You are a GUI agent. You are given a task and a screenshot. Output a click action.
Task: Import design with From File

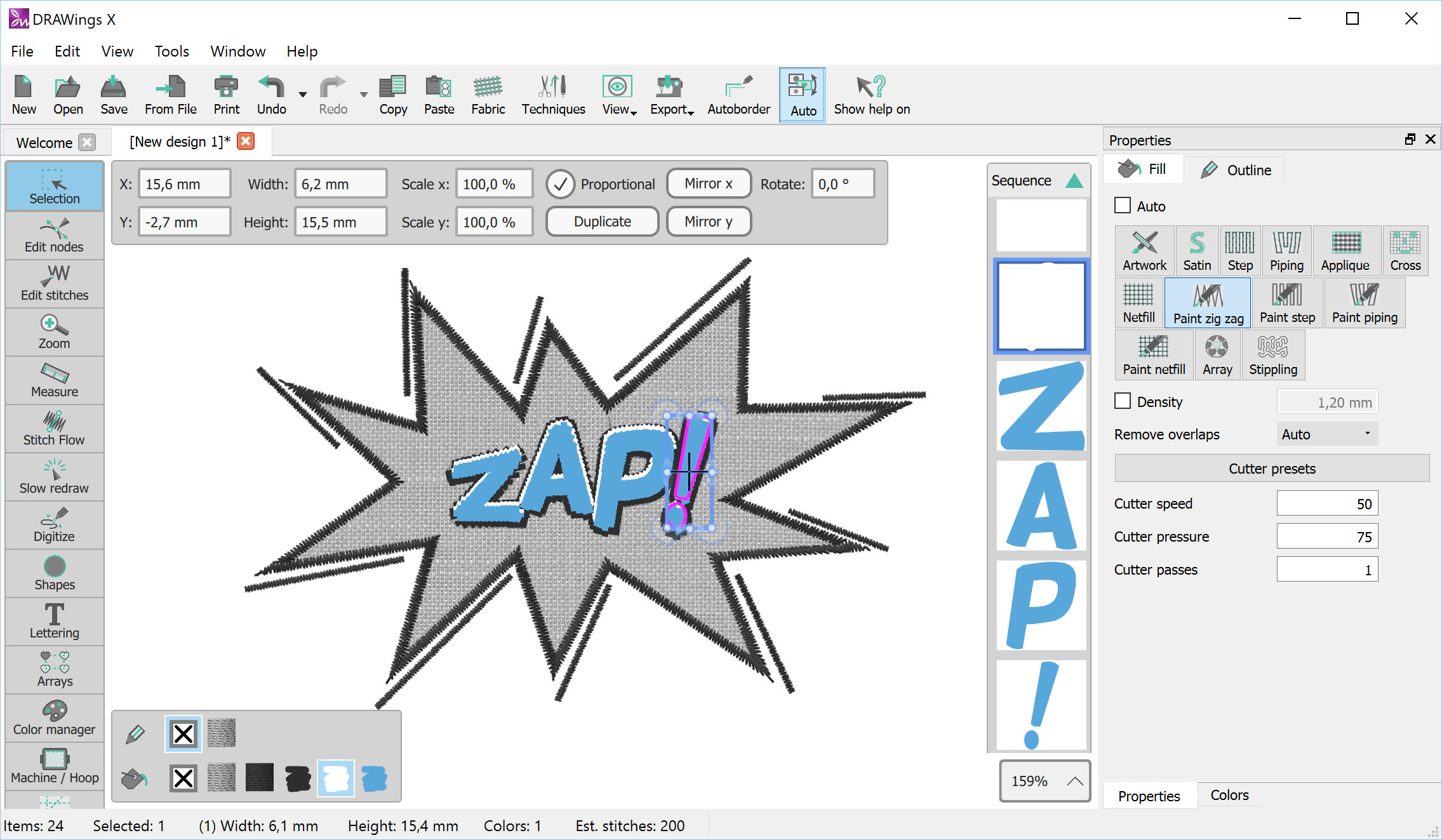pyautogui.click(x=170, y=95)
